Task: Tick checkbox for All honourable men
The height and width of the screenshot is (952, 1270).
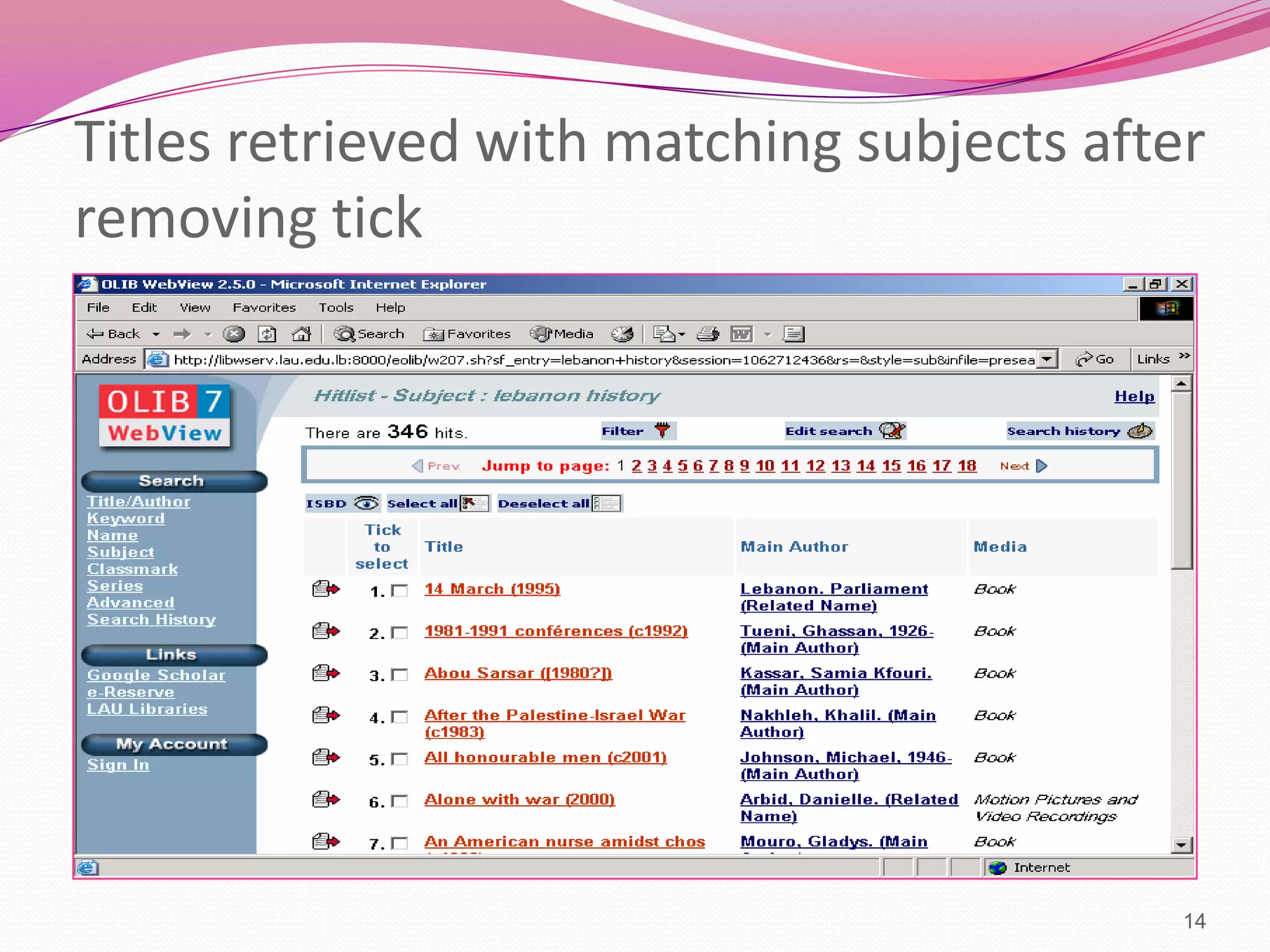Action: click(x=401, y=759)
